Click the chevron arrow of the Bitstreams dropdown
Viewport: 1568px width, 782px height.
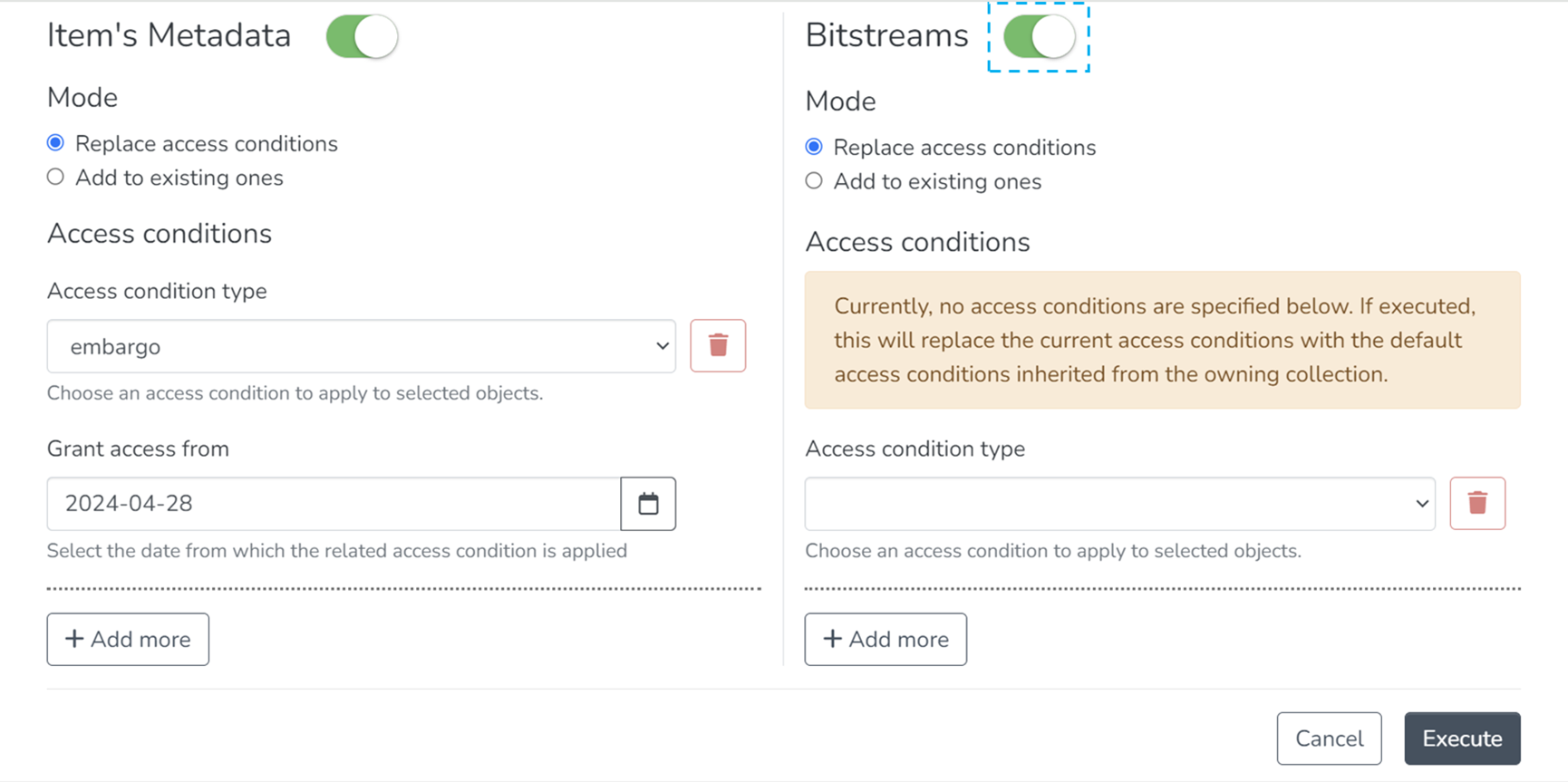coord(1421,504)
